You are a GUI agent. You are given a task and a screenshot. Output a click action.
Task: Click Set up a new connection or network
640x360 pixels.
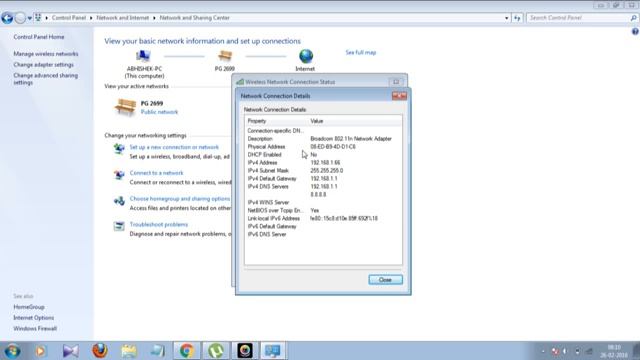(174, 147)
